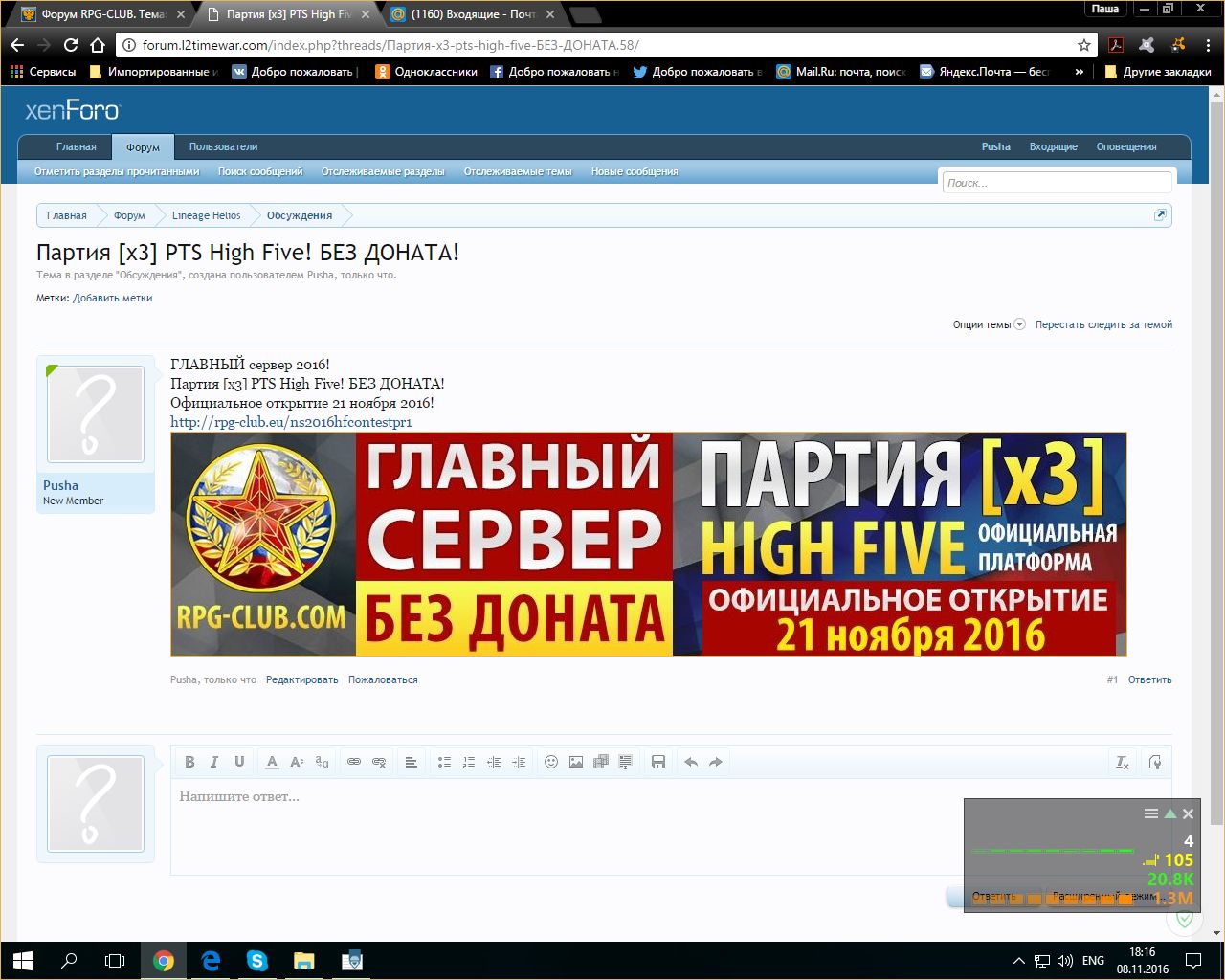Indent text in the reply editor

519,762
